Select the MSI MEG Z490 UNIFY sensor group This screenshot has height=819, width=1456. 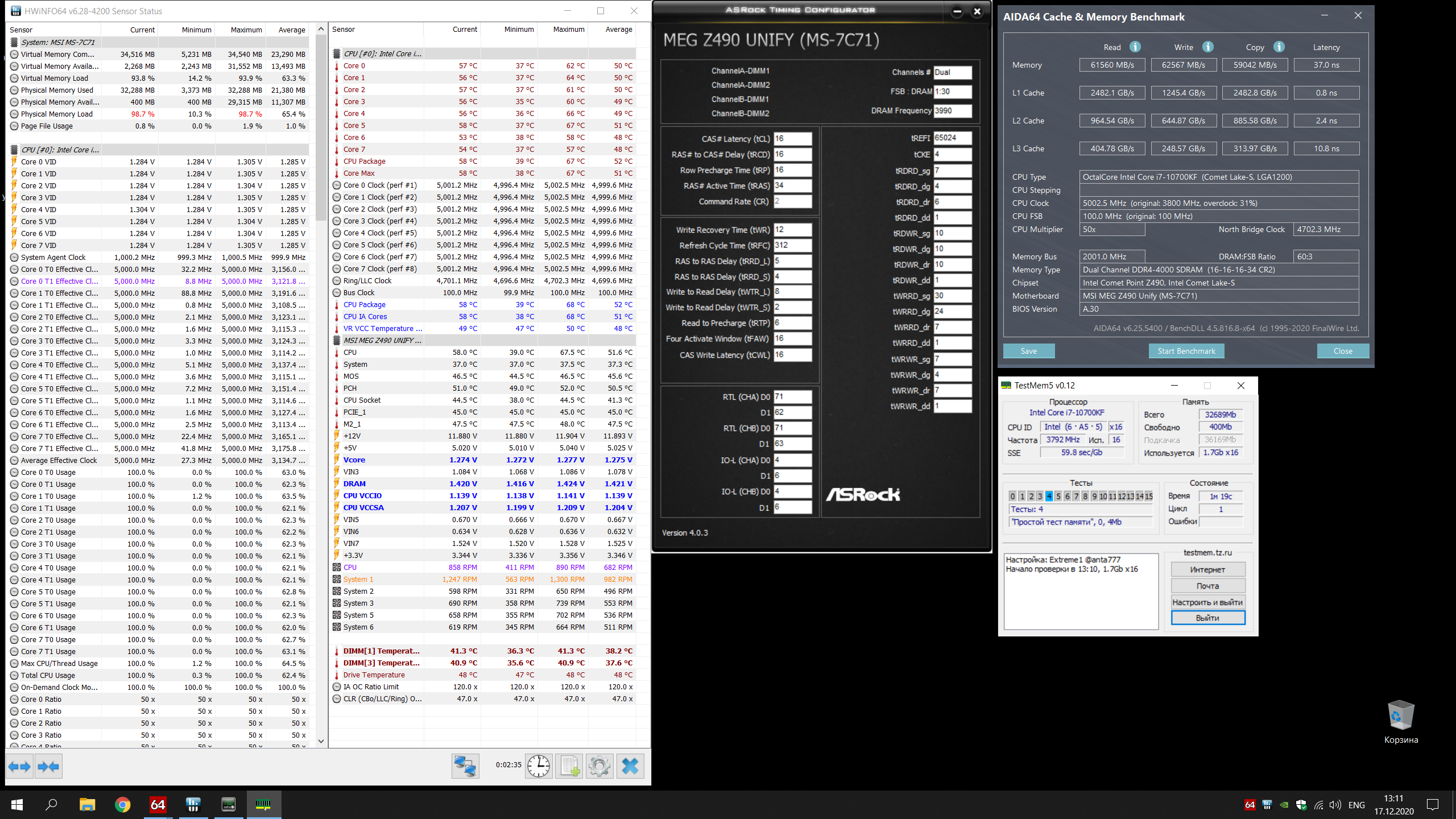tap(382, 340)
